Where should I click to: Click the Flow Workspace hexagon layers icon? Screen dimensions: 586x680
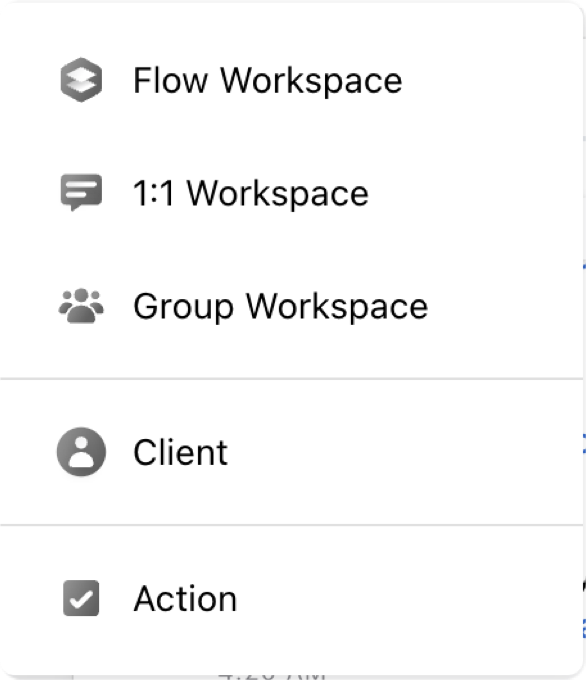81,80
